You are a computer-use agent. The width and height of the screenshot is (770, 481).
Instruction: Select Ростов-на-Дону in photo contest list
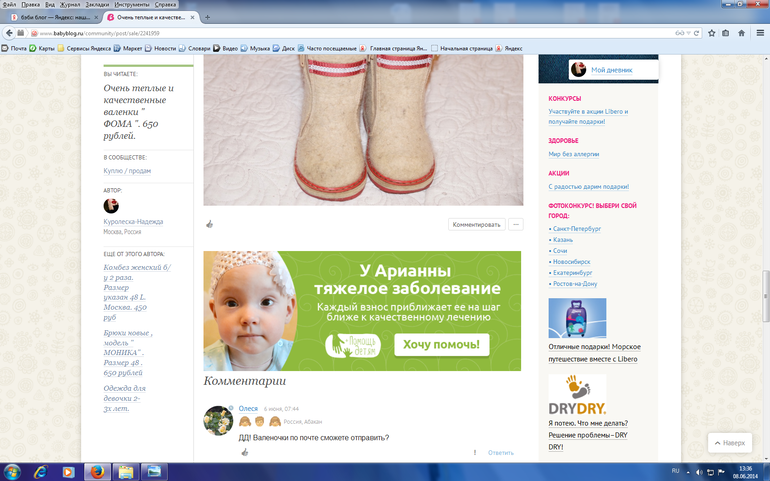[575, 284]
